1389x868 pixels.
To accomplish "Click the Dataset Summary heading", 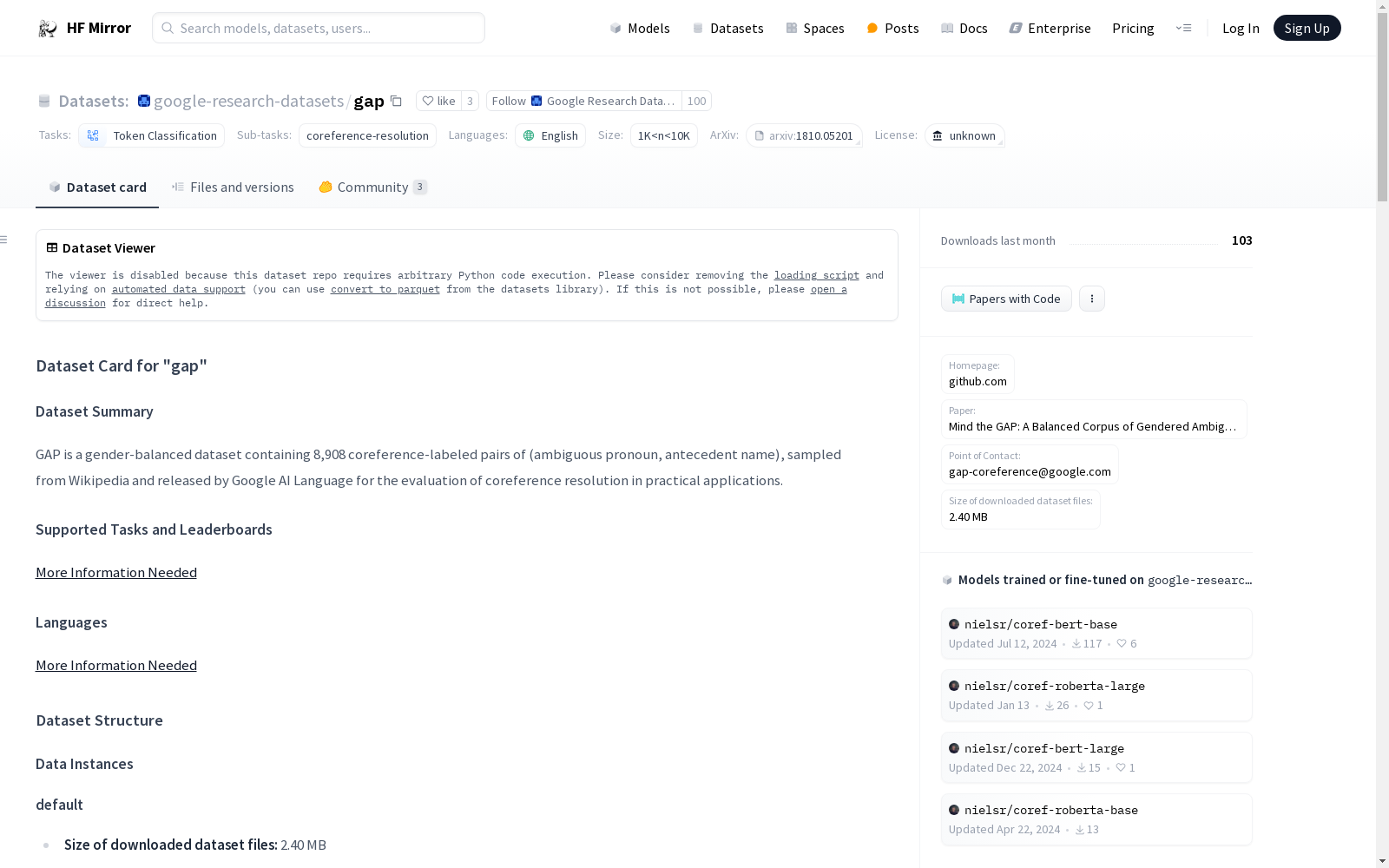I will click(95, 411).
